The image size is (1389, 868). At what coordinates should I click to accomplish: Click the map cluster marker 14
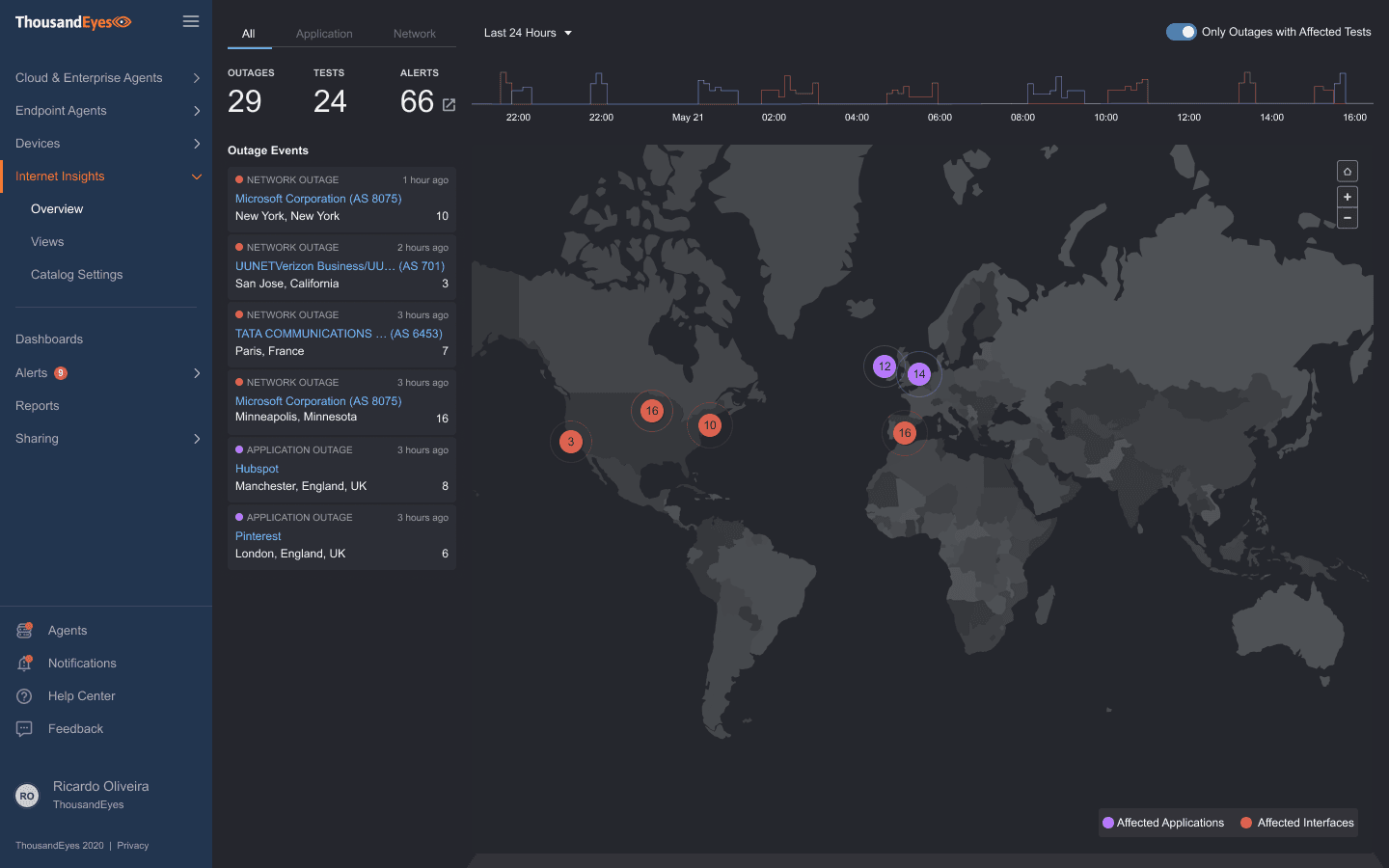(x=919, y=374)
